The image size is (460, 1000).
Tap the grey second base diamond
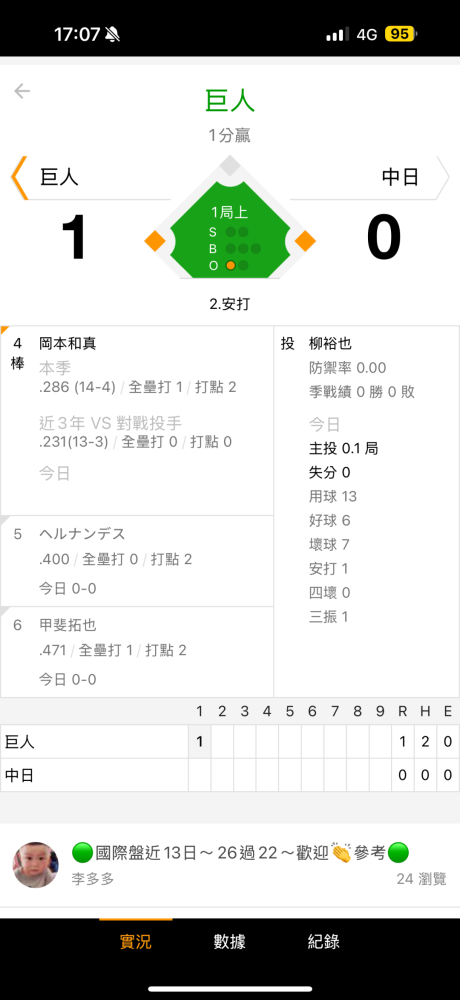(x=230, y=165)
